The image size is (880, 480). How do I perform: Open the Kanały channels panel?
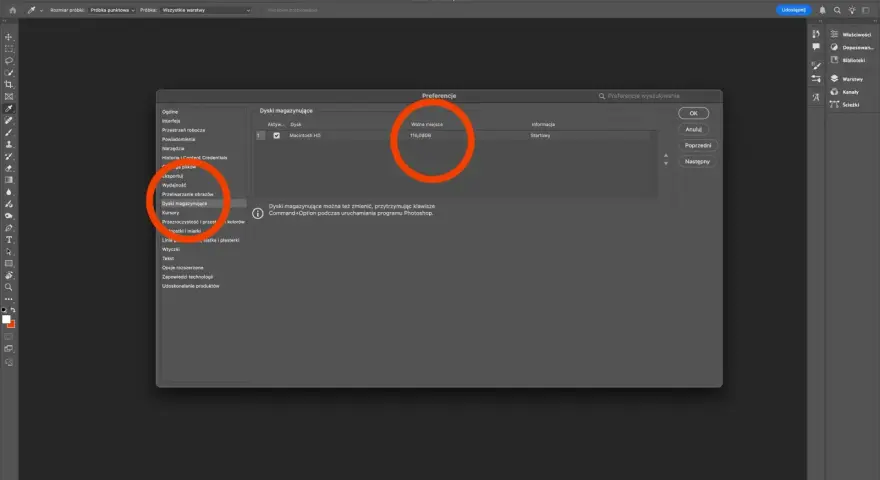pyautogui.click(x=845, y=92)
